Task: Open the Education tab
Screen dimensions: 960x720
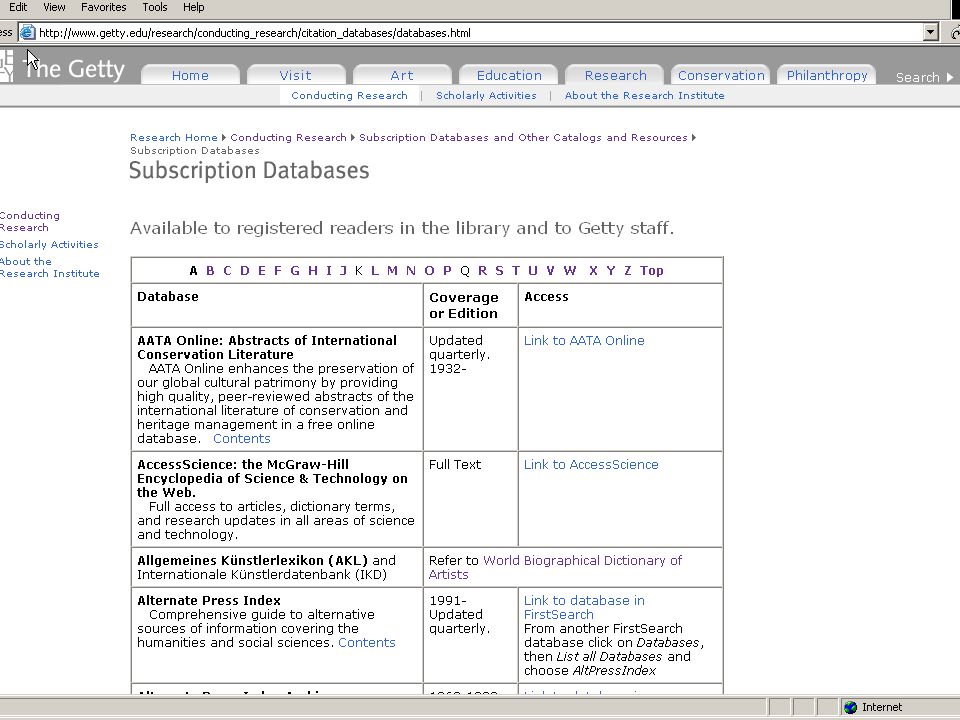Action: (x=509, y=75)
